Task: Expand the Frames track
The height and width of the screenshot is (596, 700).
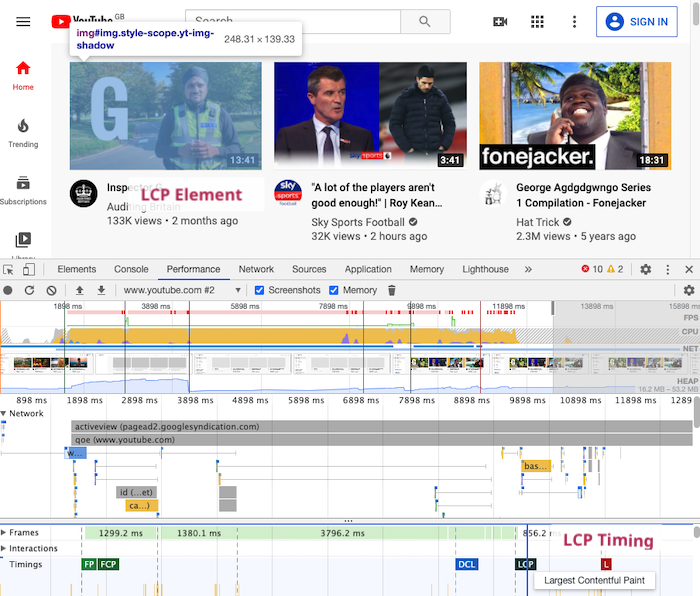Action: tap(4, 532)
